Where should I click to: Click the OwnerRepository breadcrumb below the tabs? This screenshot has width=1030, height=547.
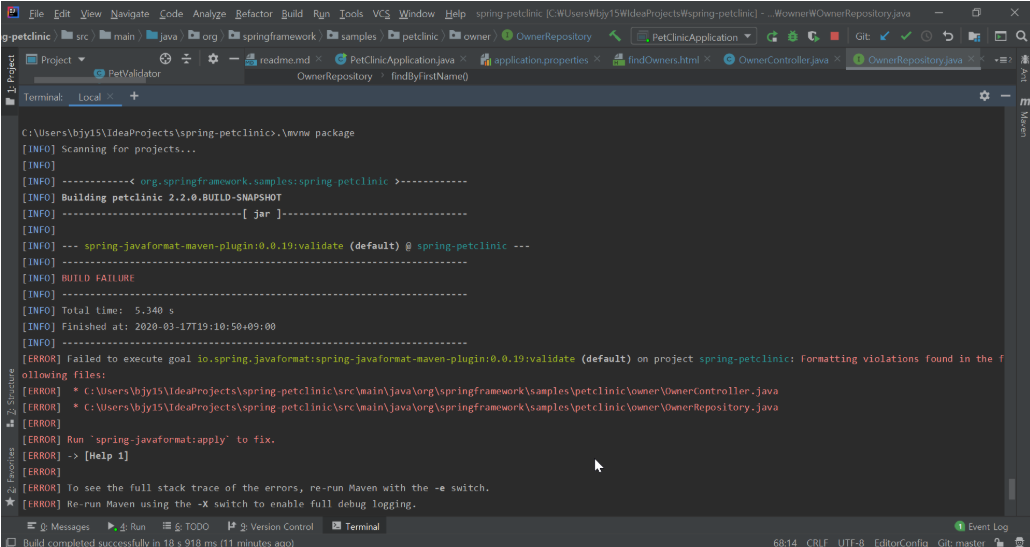334,76
